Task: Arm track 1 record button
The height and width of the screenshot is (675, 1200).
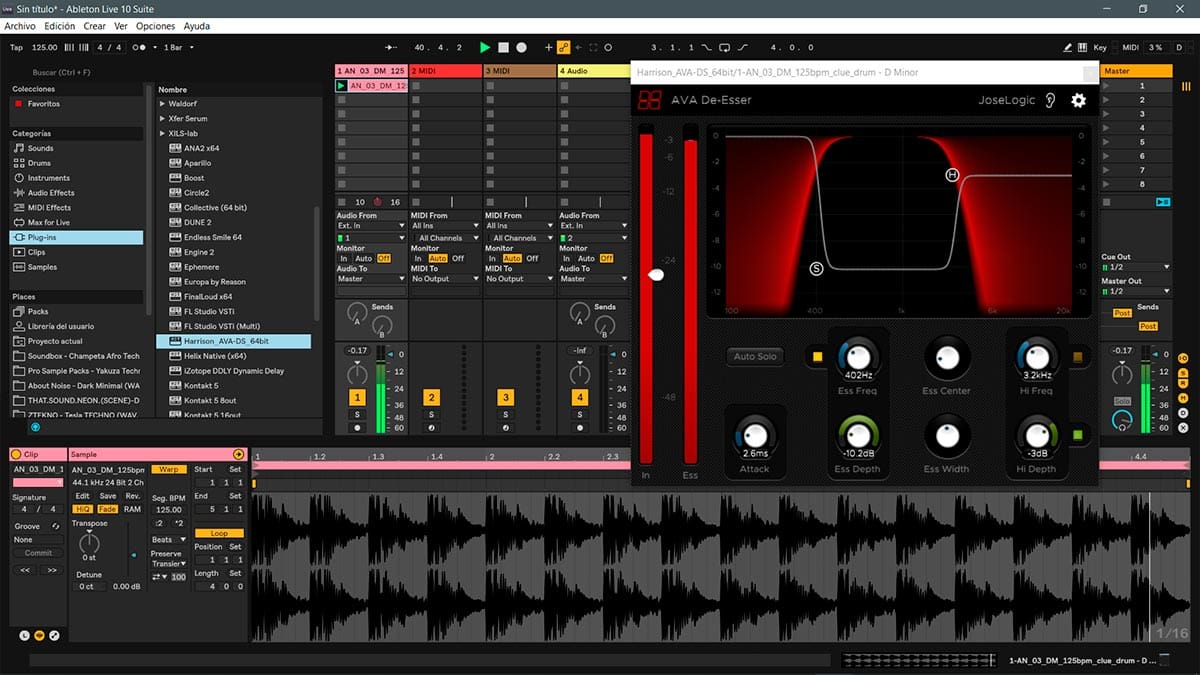Action: [x=357, y=428]
